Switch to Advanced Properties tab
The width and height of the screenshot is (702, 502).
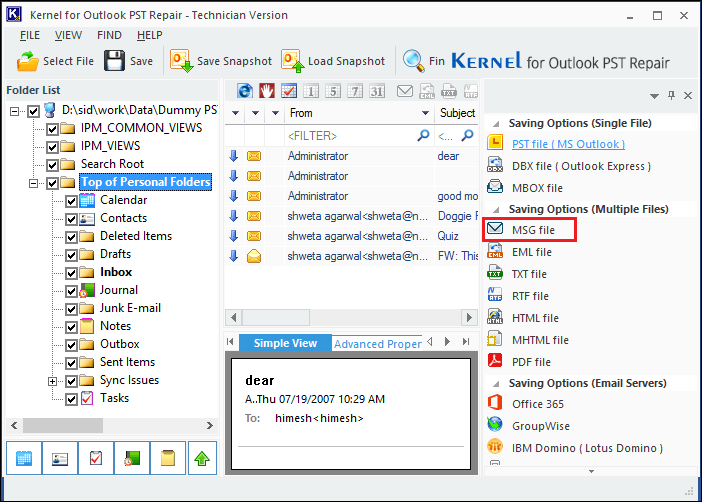point(377,343)
